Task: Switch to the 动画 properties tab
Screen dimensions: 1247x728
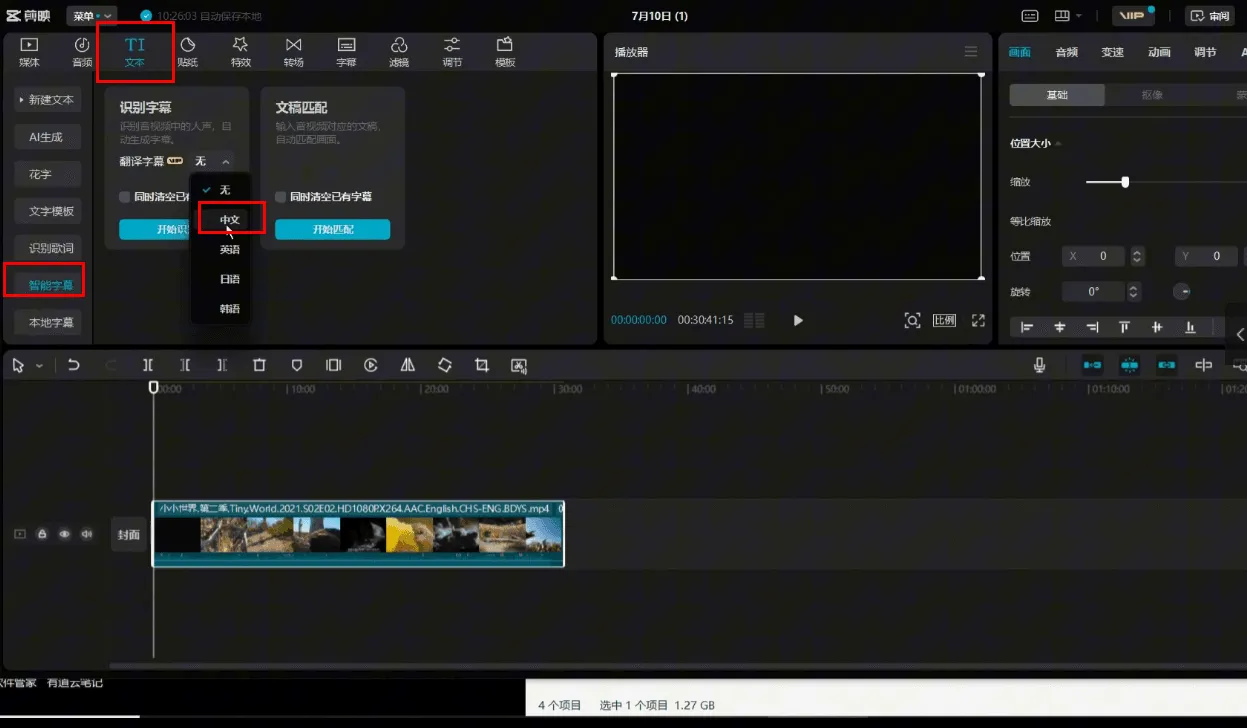Action: (x=1159, y=52)
